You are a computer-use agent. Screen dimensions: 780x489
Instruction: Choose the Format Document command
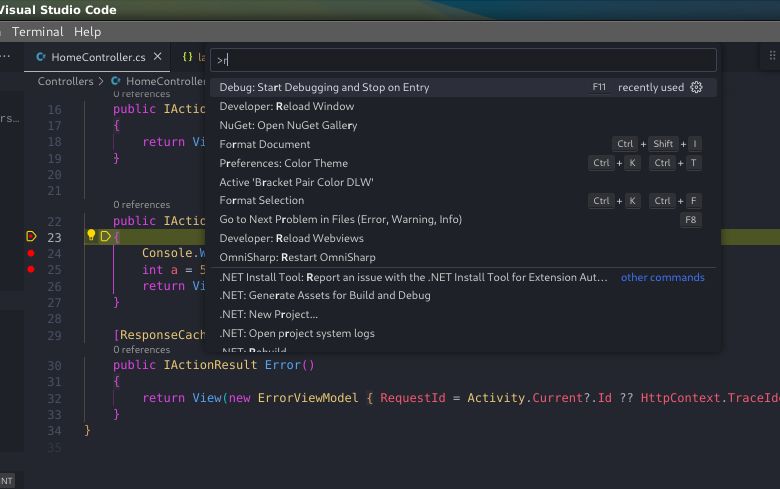[463, 144]
